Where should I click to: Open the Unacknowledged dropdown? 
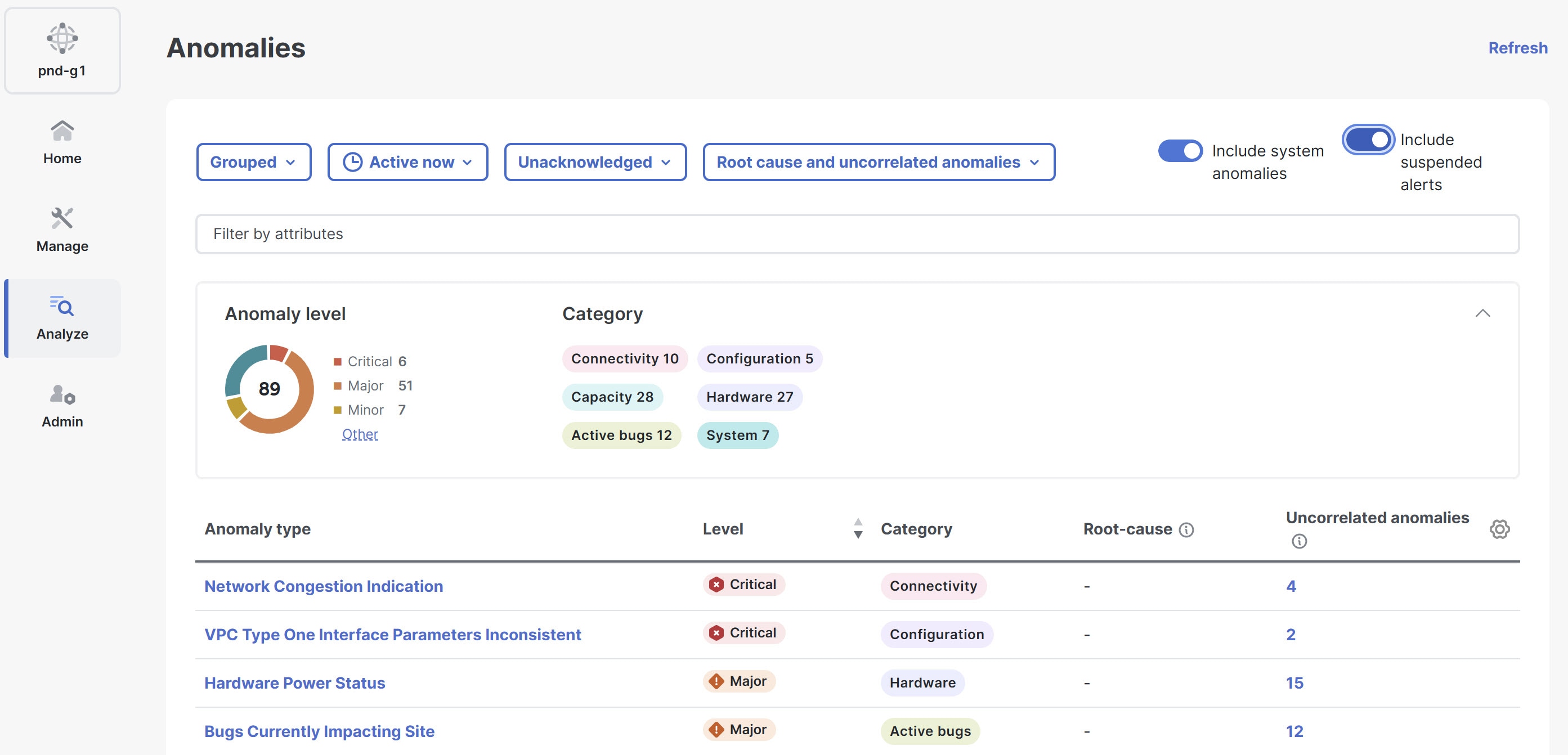pyautogui.click(x=595, y=163)
